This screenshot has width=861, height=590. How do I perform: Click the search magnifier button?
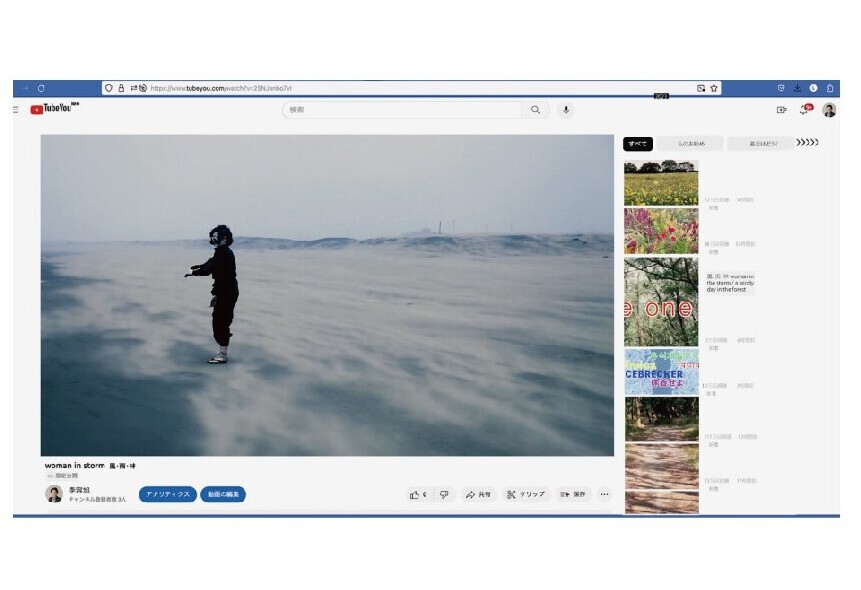(536, 110)
